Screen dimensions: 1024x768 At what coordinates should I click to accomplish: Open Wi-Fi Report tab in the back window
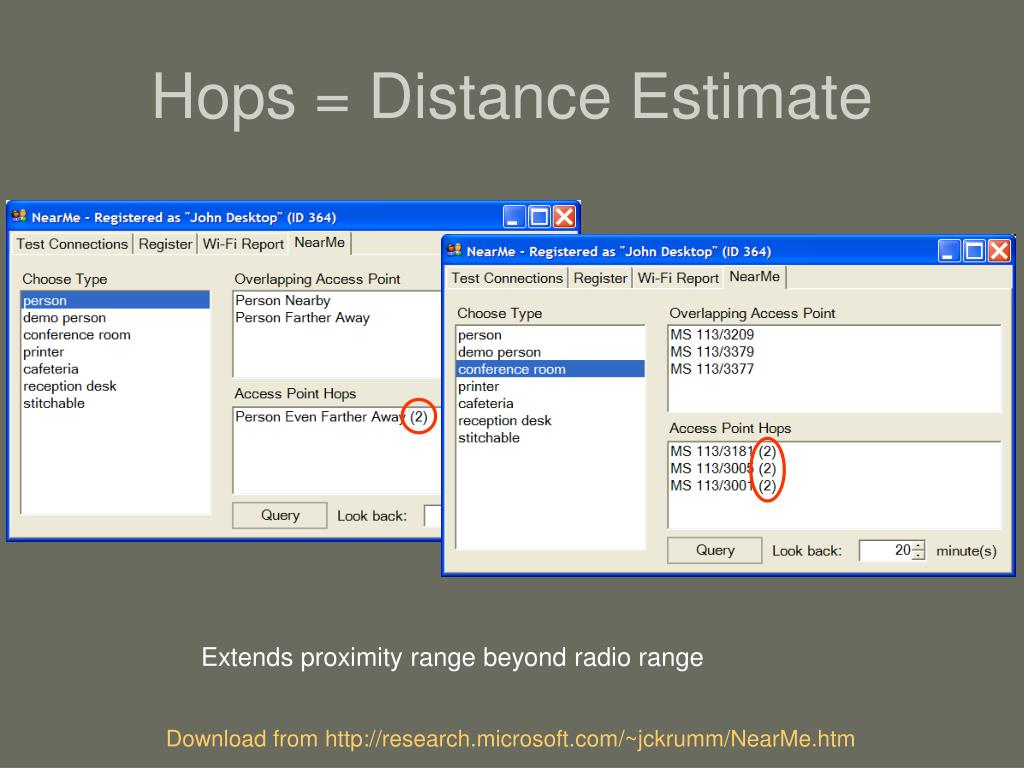coord(243,244)
